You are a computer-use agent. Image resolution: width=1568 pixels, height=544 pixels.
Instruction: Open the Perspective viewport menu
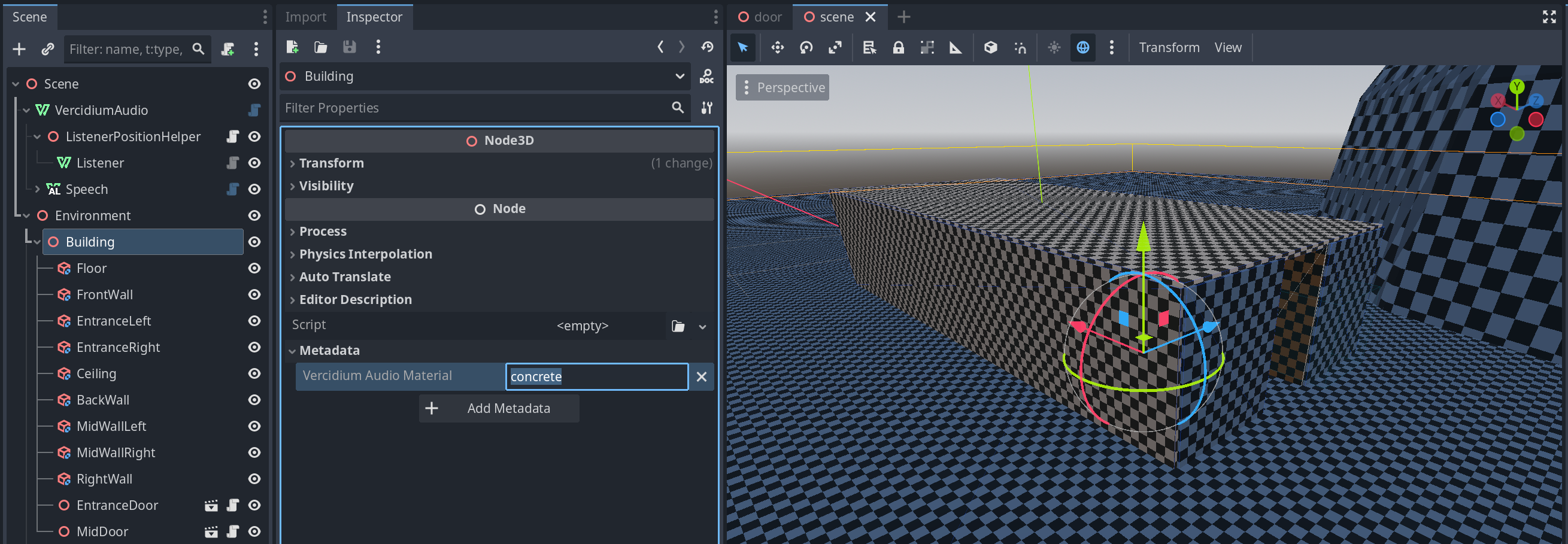[x=782, y=87]
